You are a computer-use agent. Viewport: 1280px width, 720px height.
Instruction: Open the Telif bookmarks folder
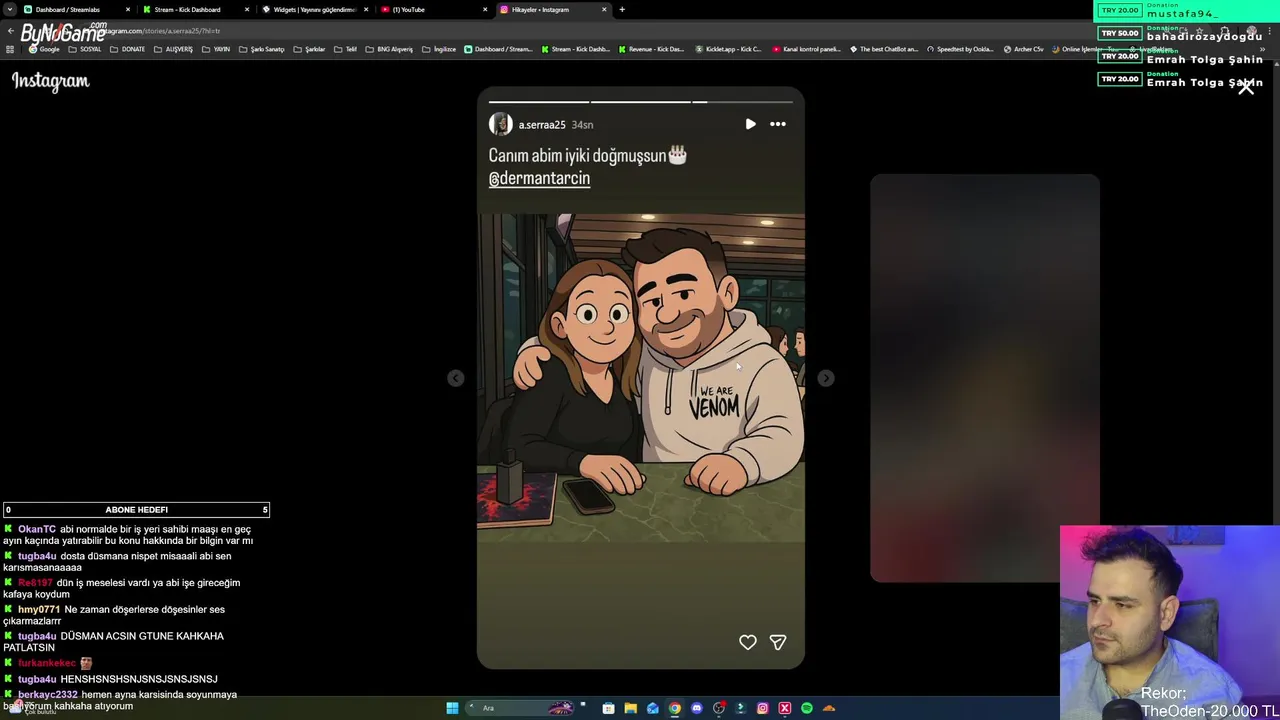click(x=346, y=49)
